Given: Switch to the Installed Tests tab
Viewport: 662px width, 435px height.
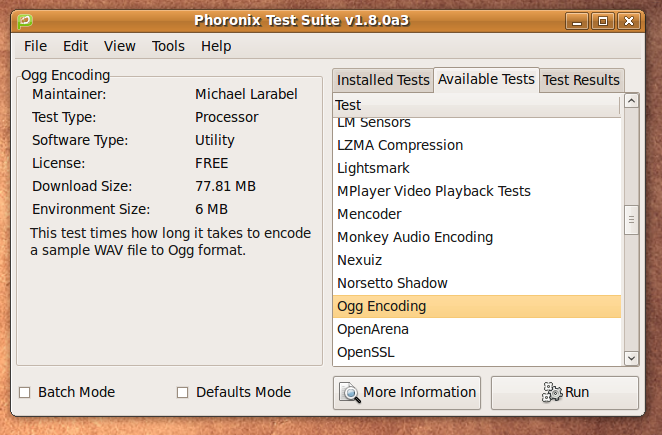Looking at the screenshot, I should pos(383,80).
